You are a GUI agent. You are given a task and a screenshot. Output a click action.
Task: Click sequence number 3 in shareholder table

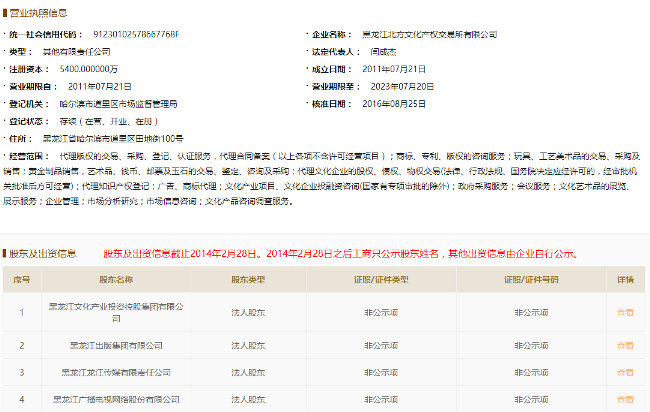(22, 373)
